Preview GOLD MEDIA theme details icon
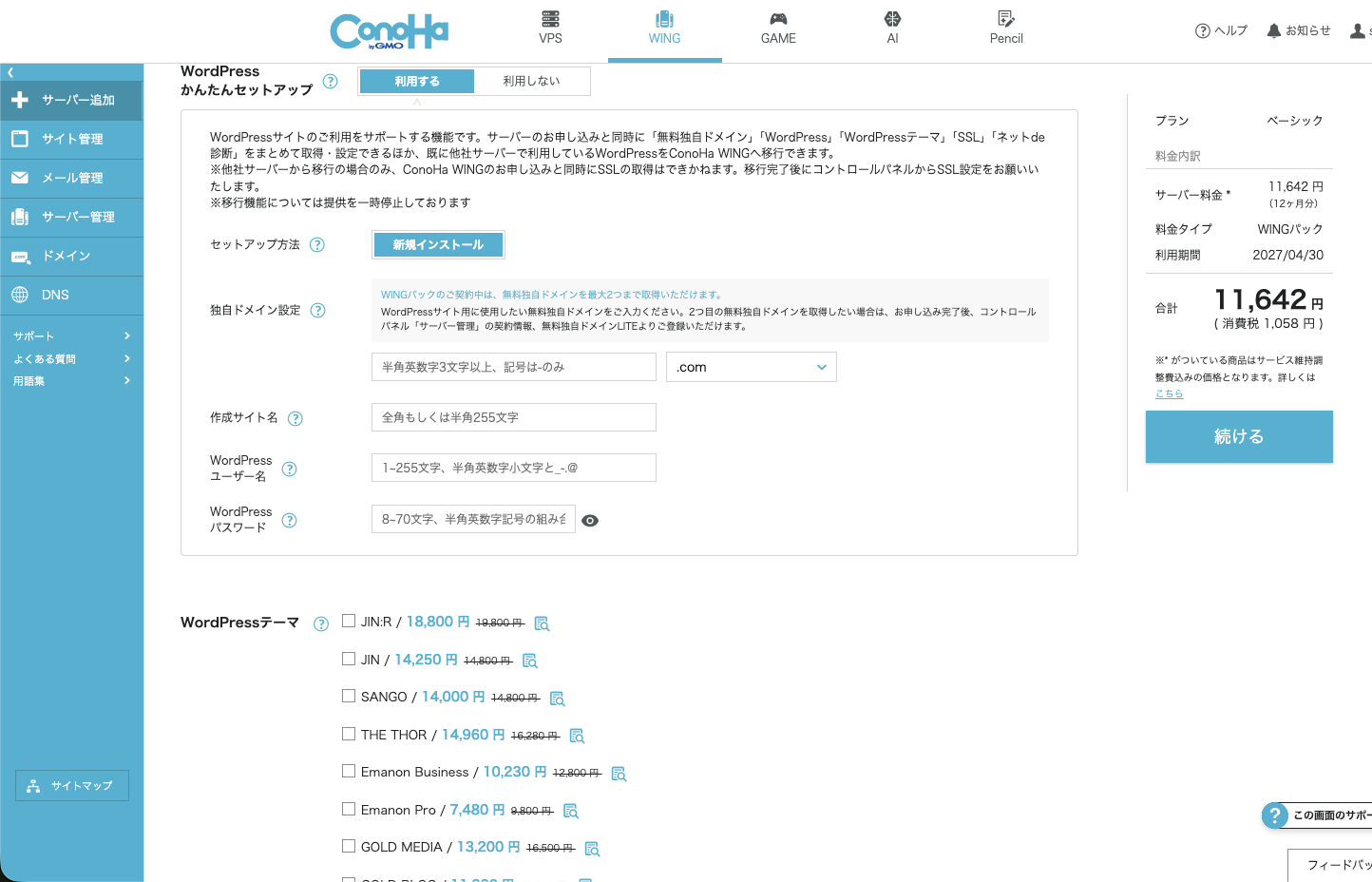This screenshot has height=882, width=1372. [x=592, y=849]
